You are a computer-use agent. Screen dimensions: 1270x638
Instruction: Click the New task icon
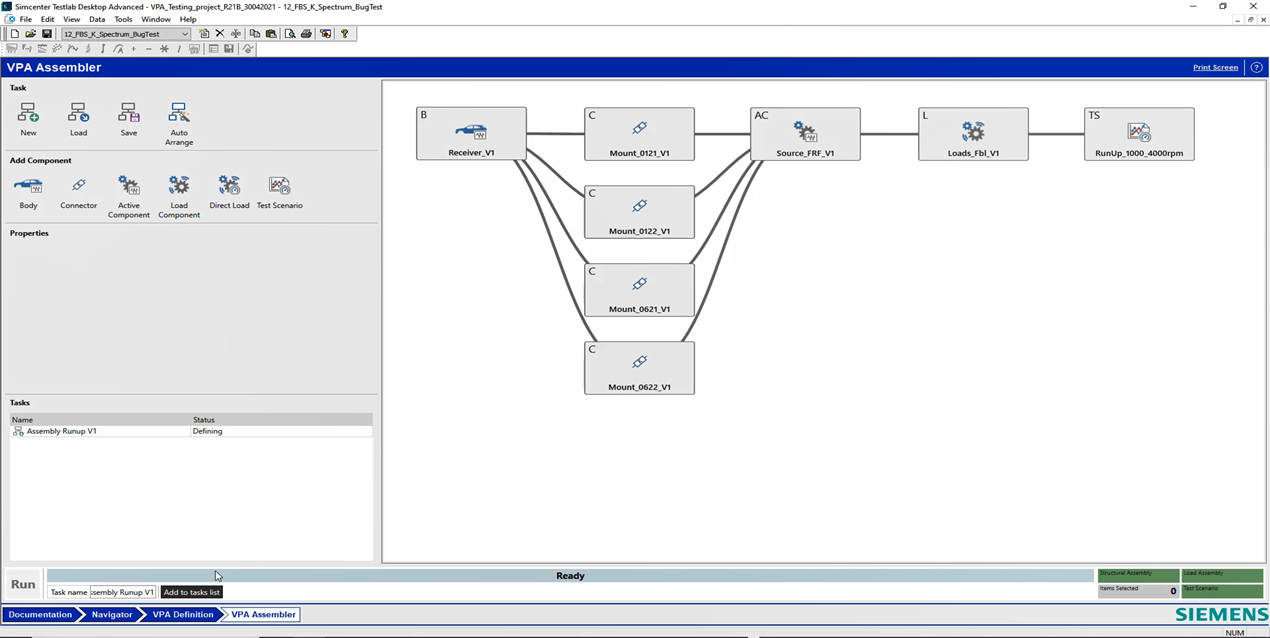click(28, 113)
